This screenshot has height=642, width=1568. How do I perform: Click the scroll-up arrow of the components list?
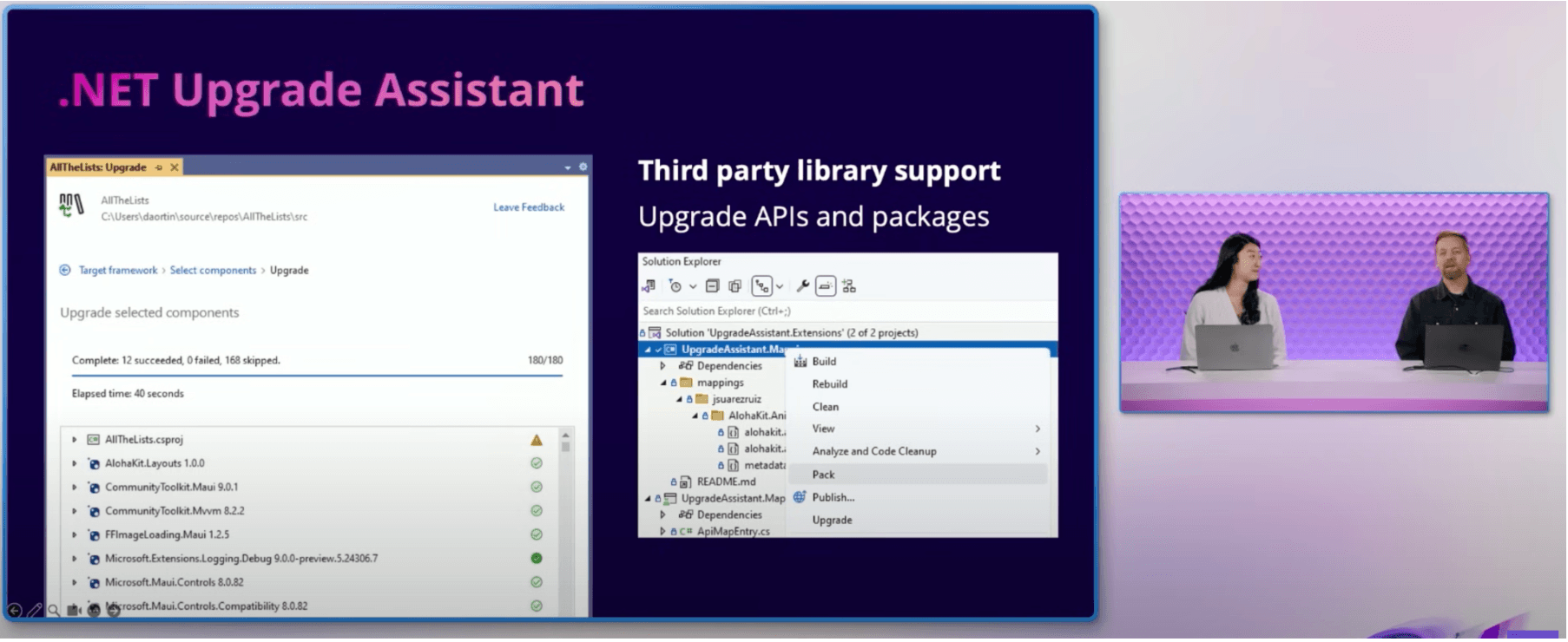point(565,436)
